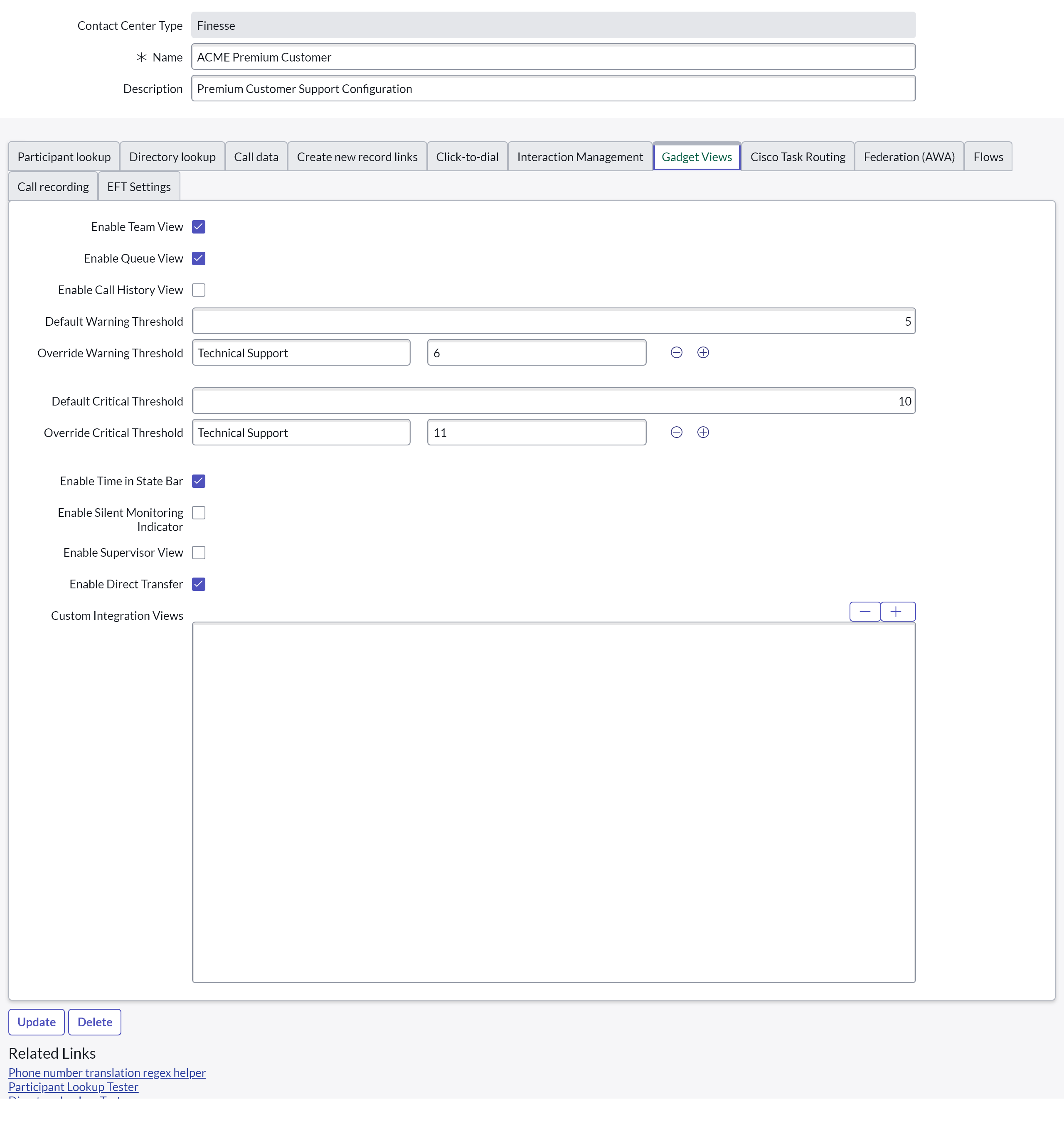Uncheck Enable Team View checkbox
Viewport: 1064px width, 1136px height.
coord(198,227)
